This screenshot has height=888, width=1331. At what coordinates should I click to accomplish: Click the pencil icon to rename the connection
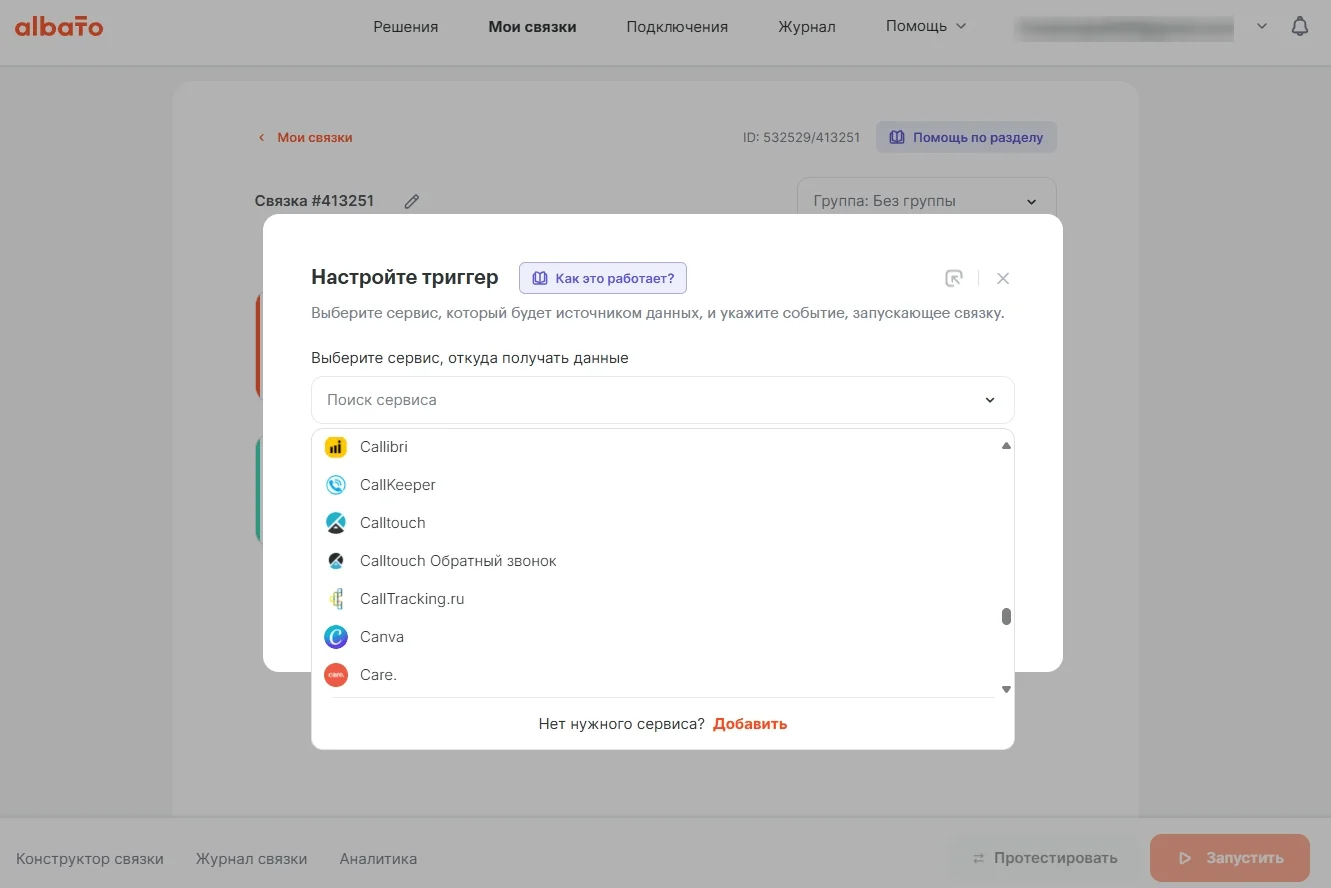point(412,201)
